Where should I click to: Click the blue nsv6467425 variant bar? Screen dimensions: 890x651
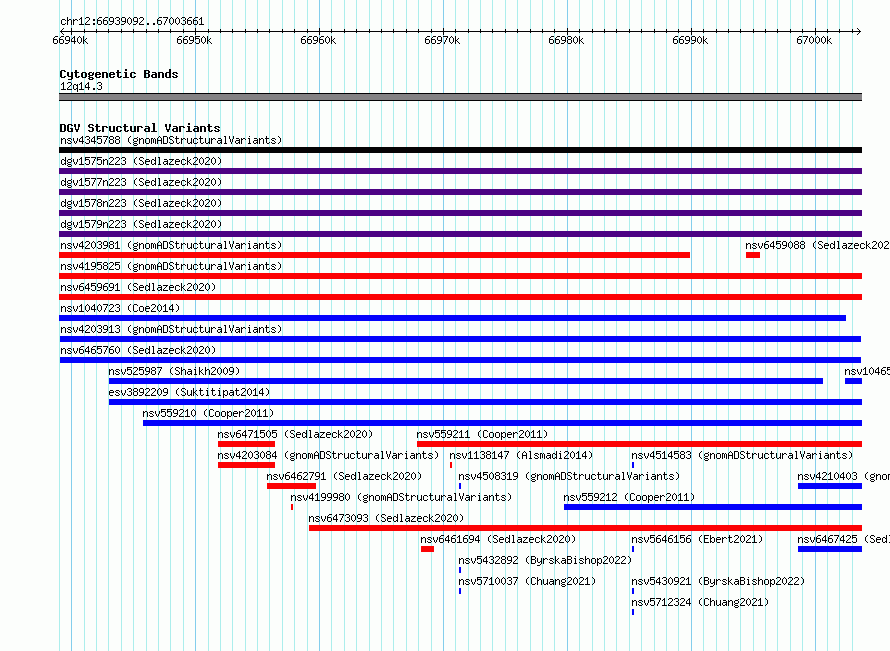830,549
